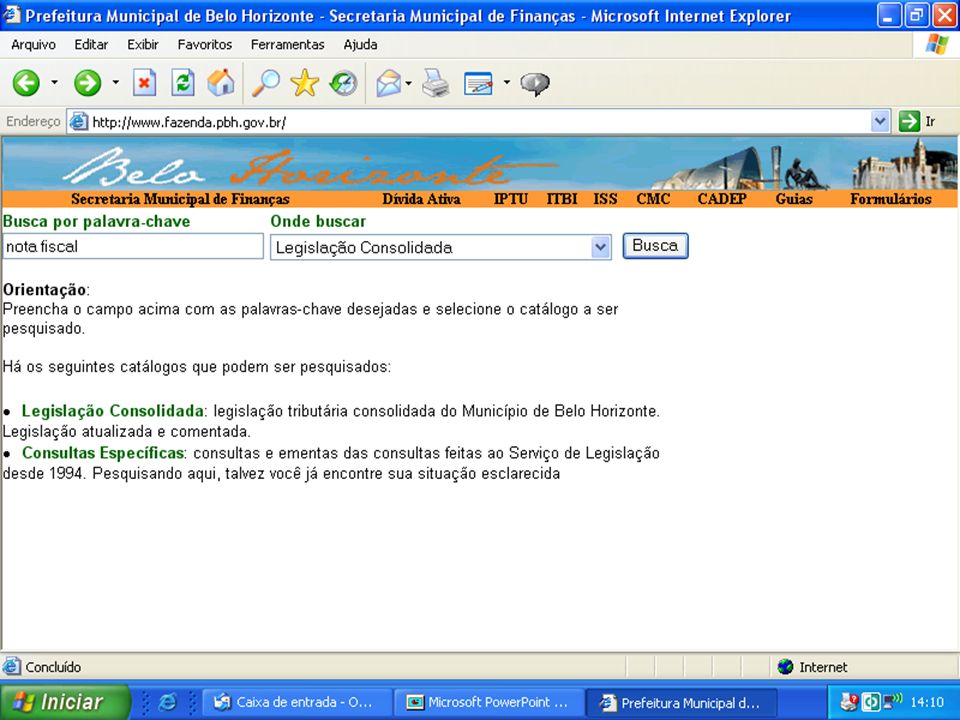Click the Back navigation arrow

tap(26, 83)
